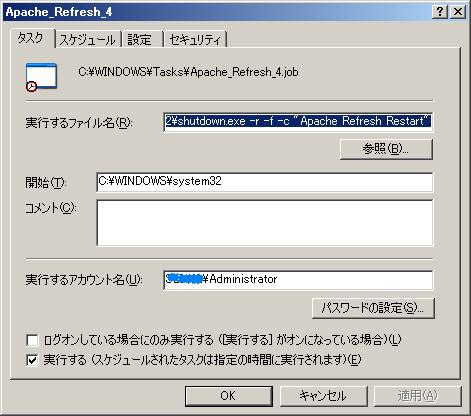
Task: Enable ログオンしている場合にのみ実行する checkbox
Action: coord(32,340)
